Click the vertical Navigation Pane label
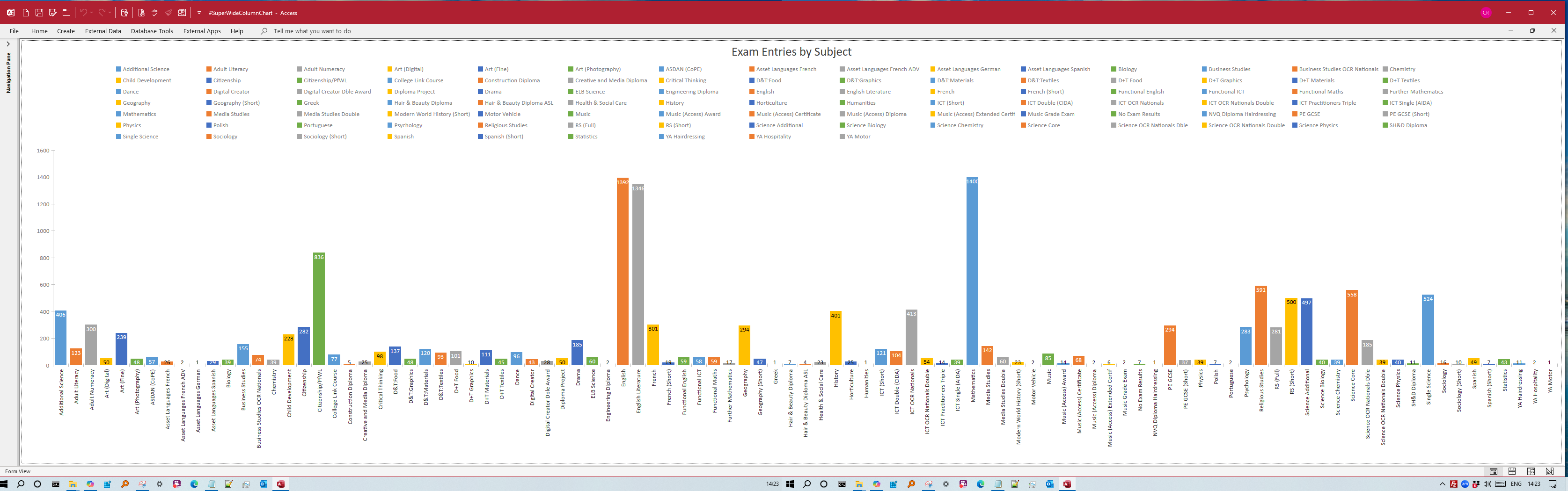Viewport: 1568px width, 491px height. pyautogui.click(x=8, y=73)
